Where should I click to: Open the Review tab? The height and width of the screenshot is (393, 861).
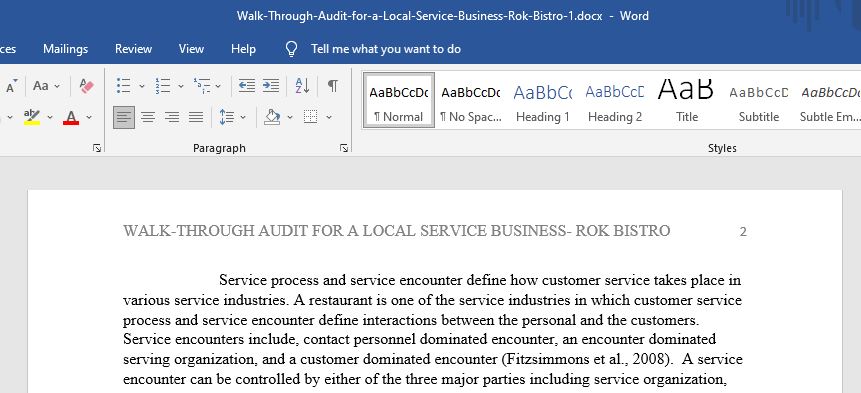pos(133,49)
